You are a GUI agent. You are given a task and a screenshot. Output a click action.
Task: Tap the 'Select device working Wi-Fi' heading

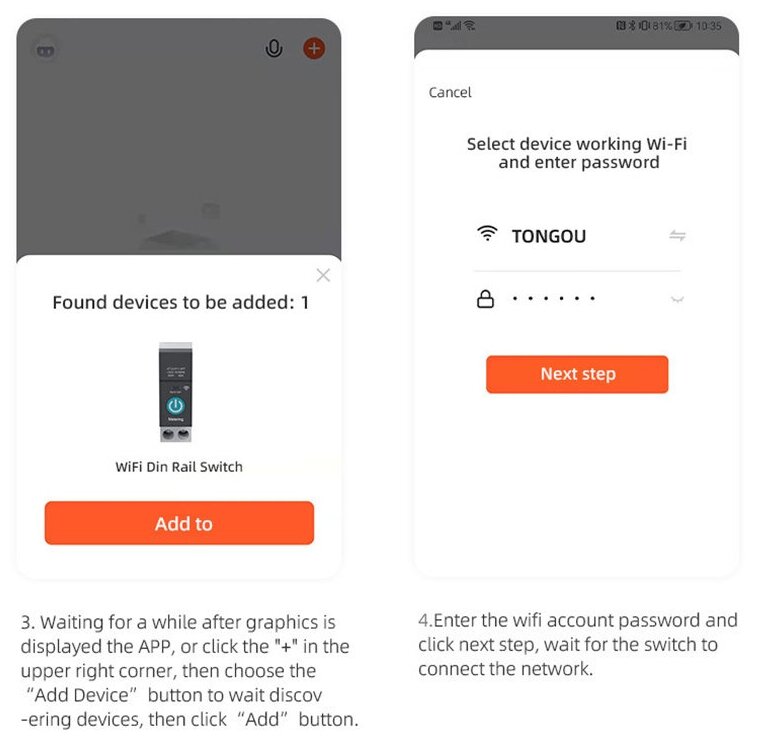577,144
